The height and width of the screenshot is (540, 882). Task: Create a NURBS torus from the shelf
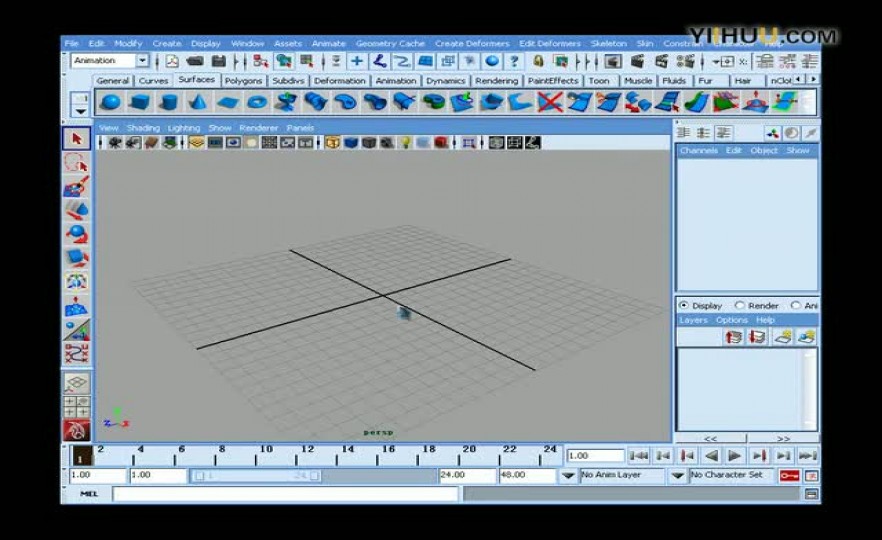tap(257, 102)
